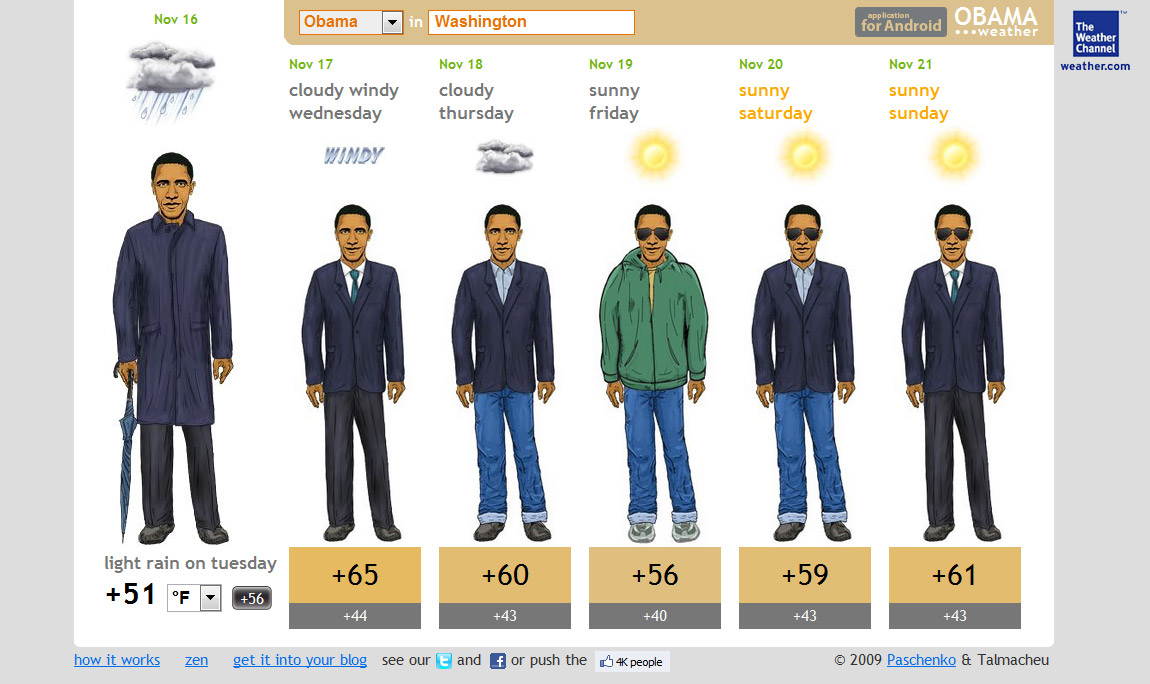
Task: Select Sunday's Obama figure in dark suit
Action: pos(953,372)
